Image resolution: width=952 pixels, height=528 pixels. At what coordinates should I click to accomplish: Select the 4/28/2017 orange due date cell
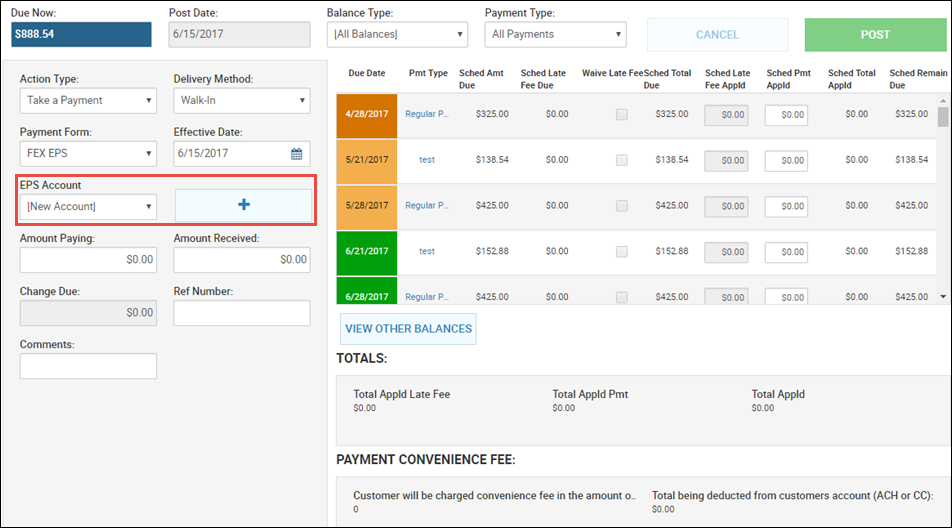coord(367,115)
